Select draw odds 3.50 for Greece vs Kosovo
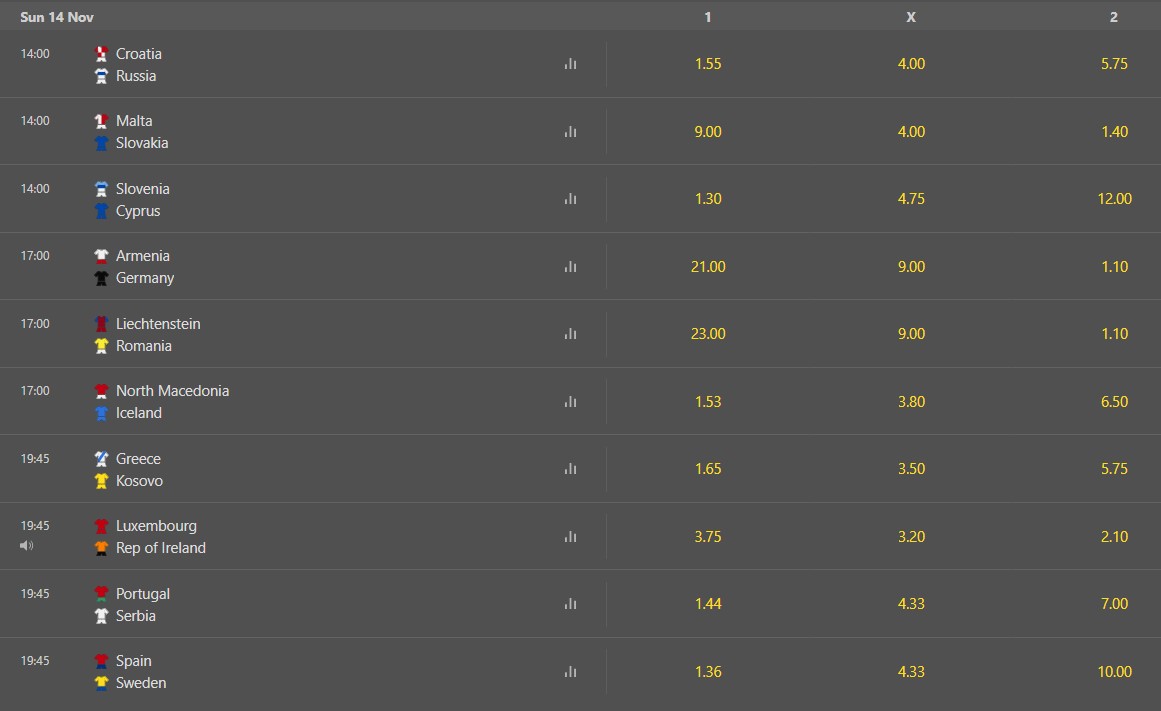The image size is (1161, 711). [x=911, y=469]
